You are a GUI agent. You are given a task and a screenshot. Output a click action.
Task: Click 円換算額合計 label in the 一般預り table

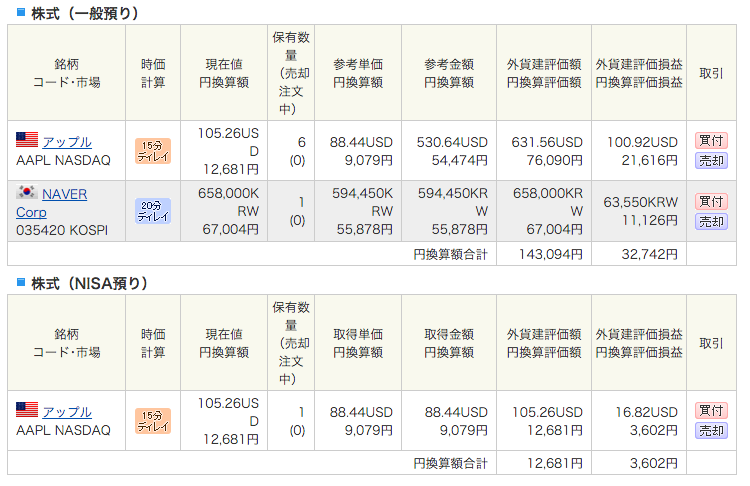[x=450, y=254]
